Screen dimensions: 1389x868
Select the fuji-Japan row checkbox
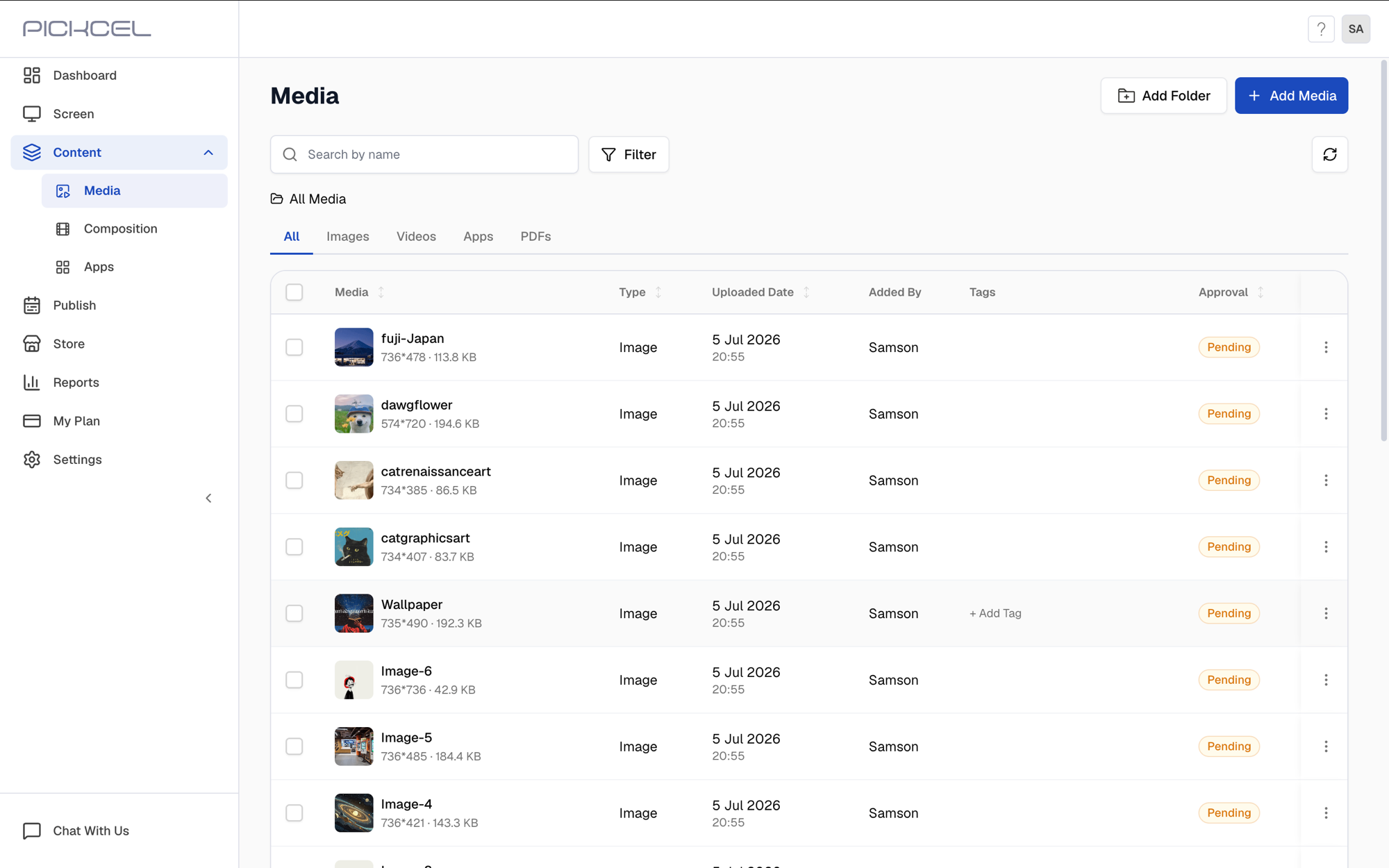(294, 347)
